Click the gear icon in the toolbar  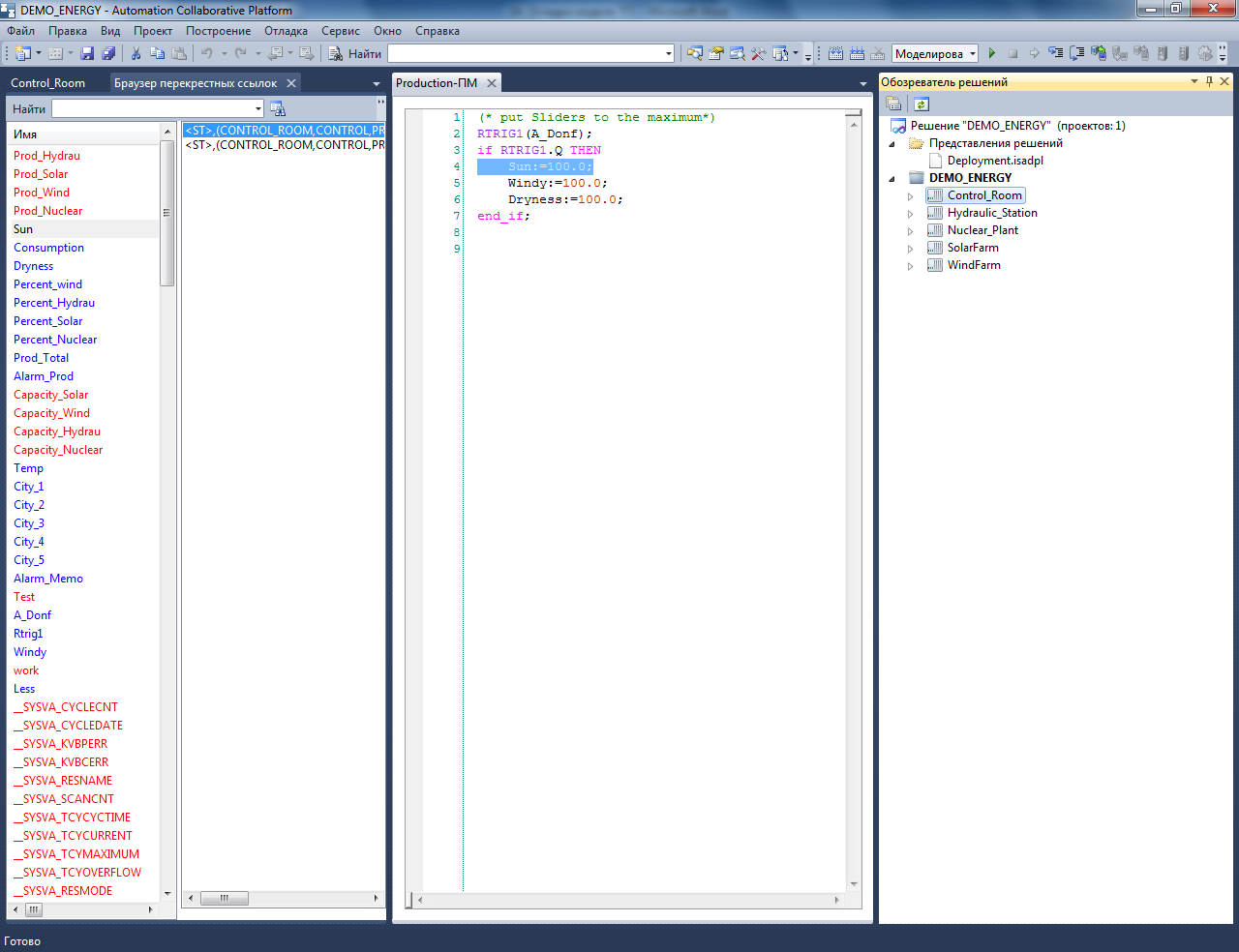pos(1205,53)
